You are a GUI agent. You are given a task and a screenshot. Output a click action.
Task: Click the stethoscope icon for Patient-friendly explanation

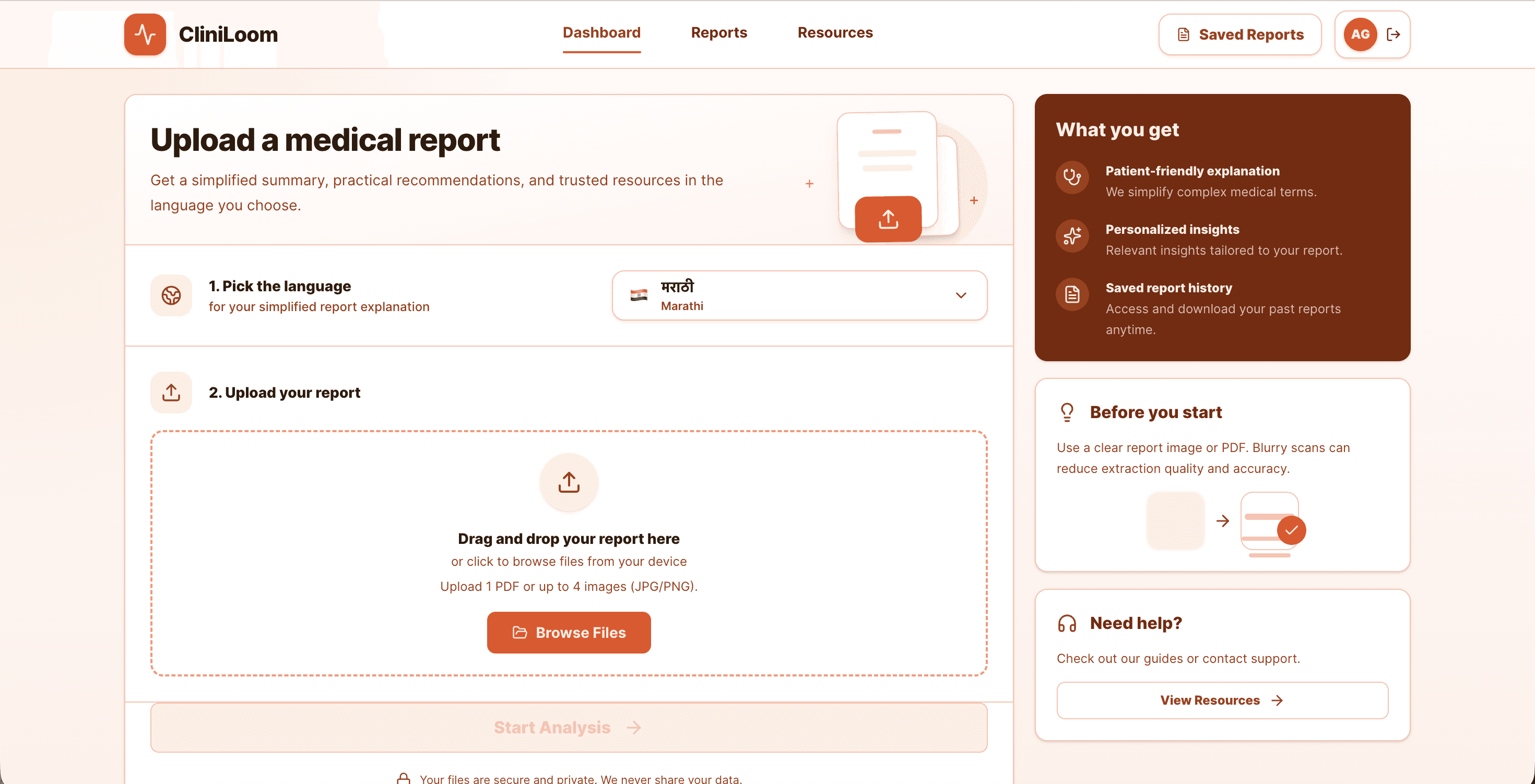[x=1072, y=177]
